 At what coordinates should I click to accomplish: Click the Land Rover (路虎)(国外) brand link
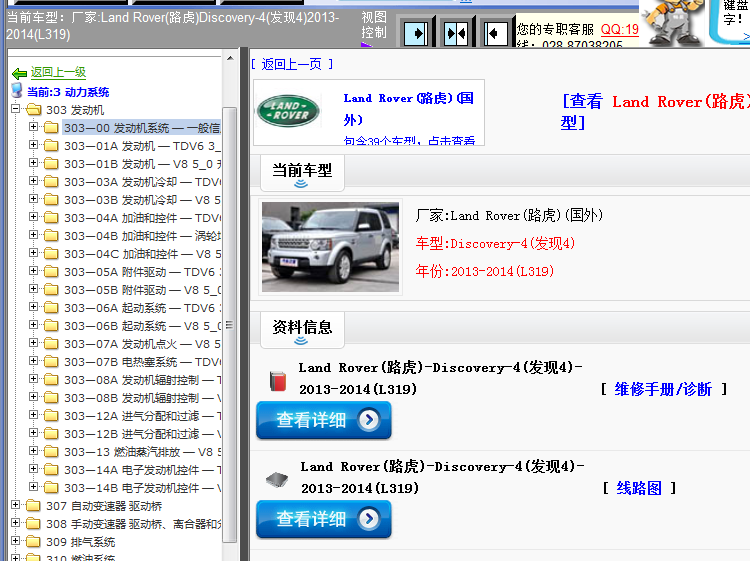click(409, 109)
